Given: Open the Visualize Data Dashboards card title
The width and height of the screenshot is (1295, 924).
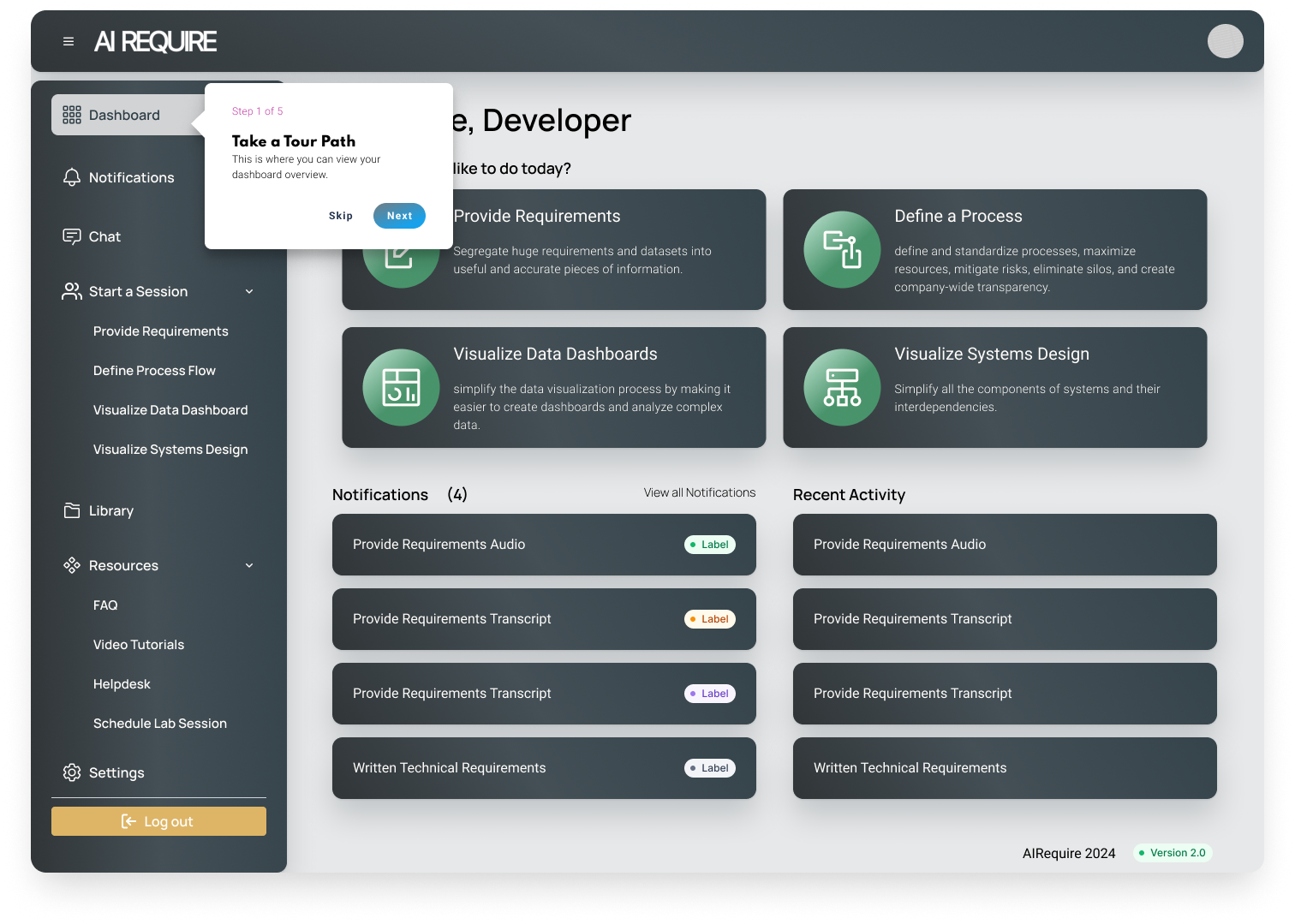Looking at the screenshot, I should coord(555,354).
